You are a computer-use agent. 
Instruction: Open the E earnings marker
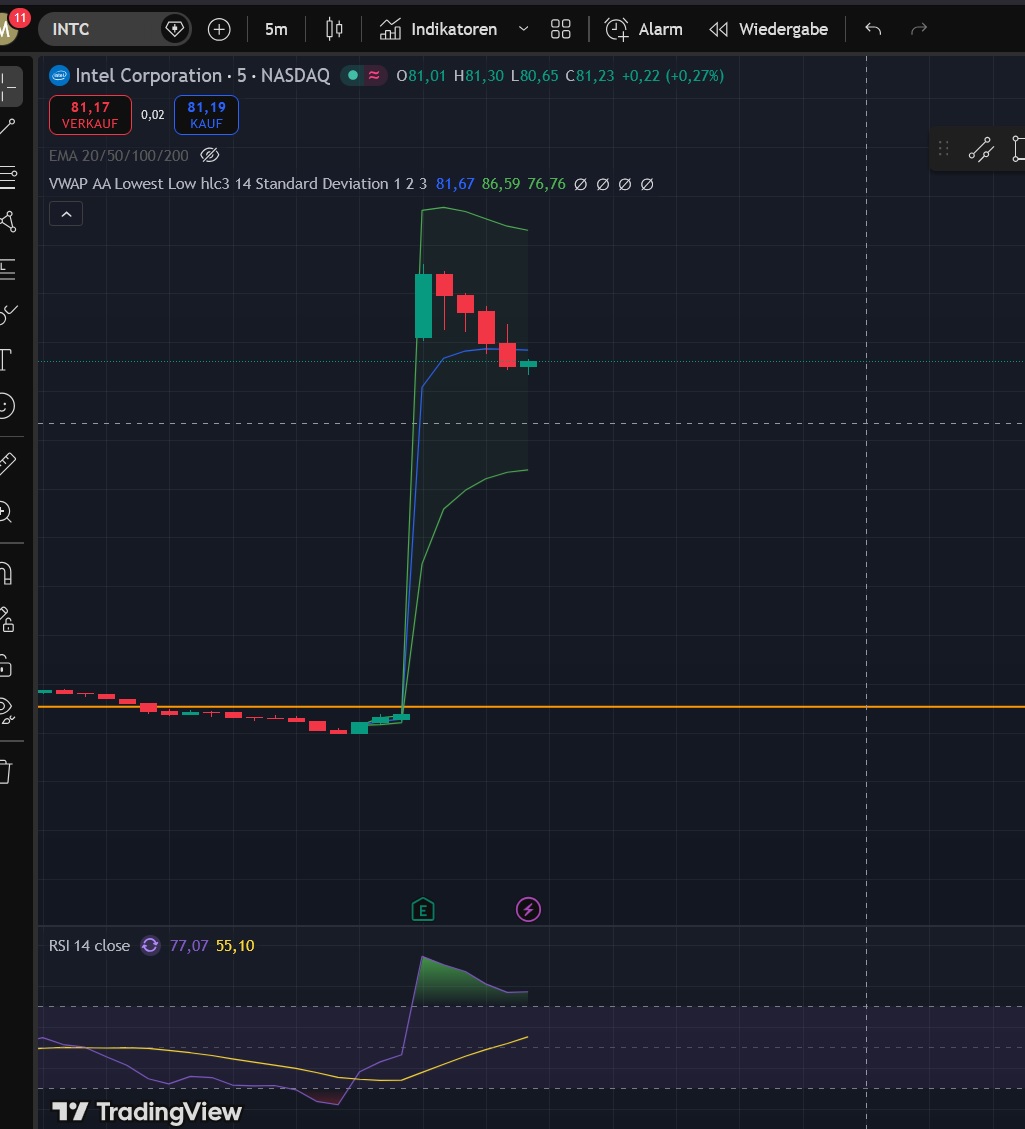pyautogui.click(x=423, y=910)
